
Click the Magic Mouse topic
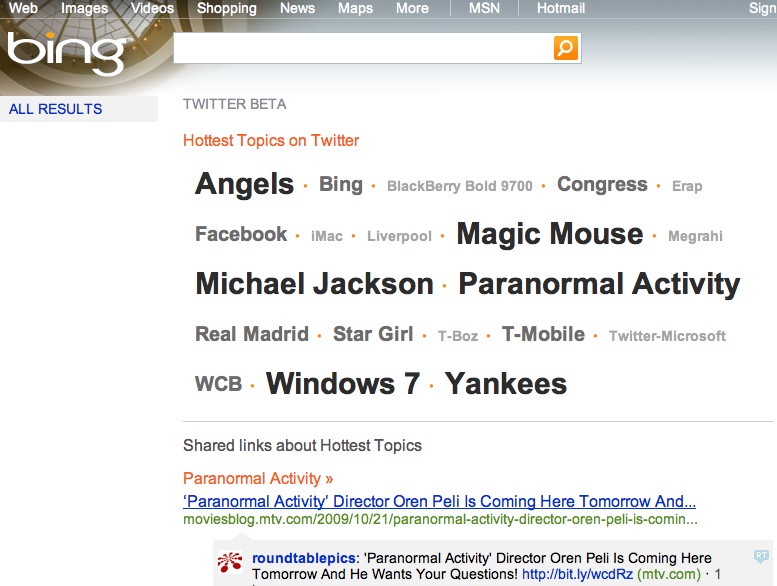(550, 233)
